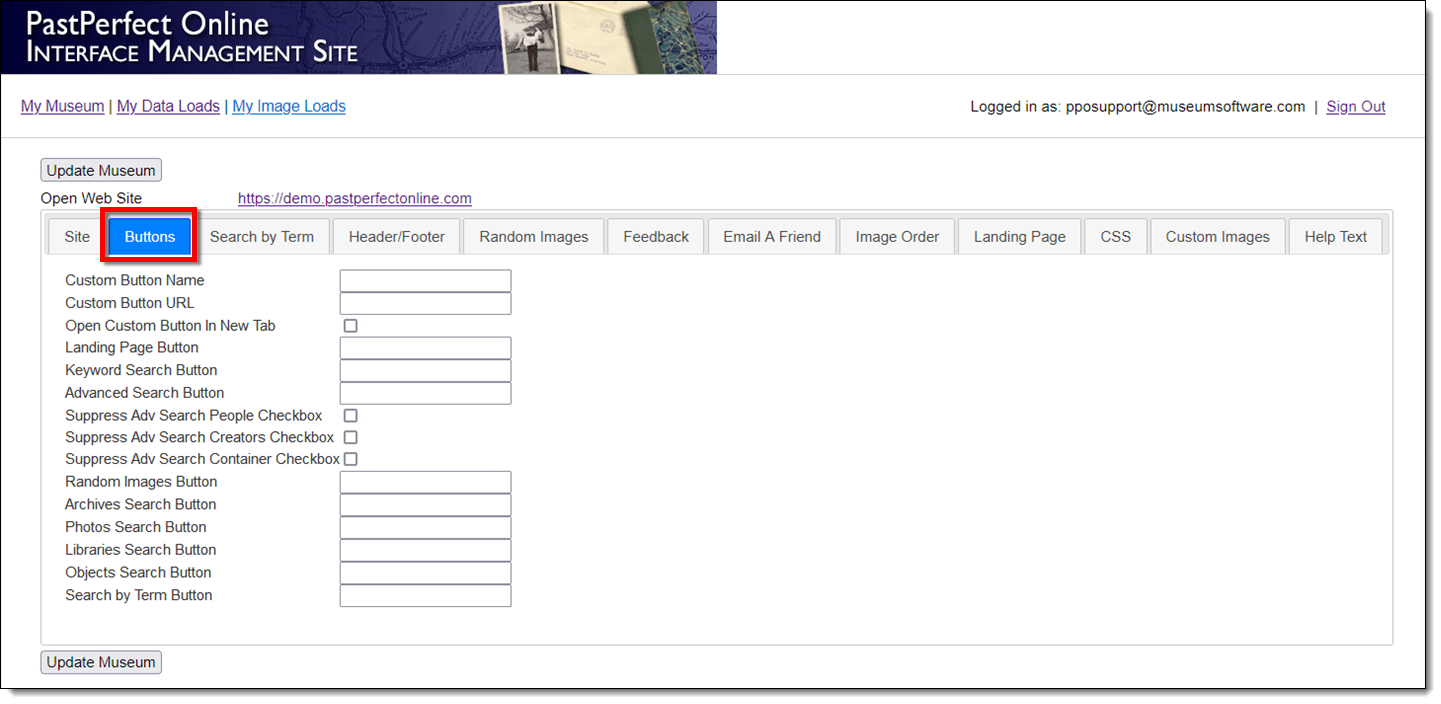Switch to the Custom Images tab
The image size is (1441, 704).
[x=1217, y=237]
